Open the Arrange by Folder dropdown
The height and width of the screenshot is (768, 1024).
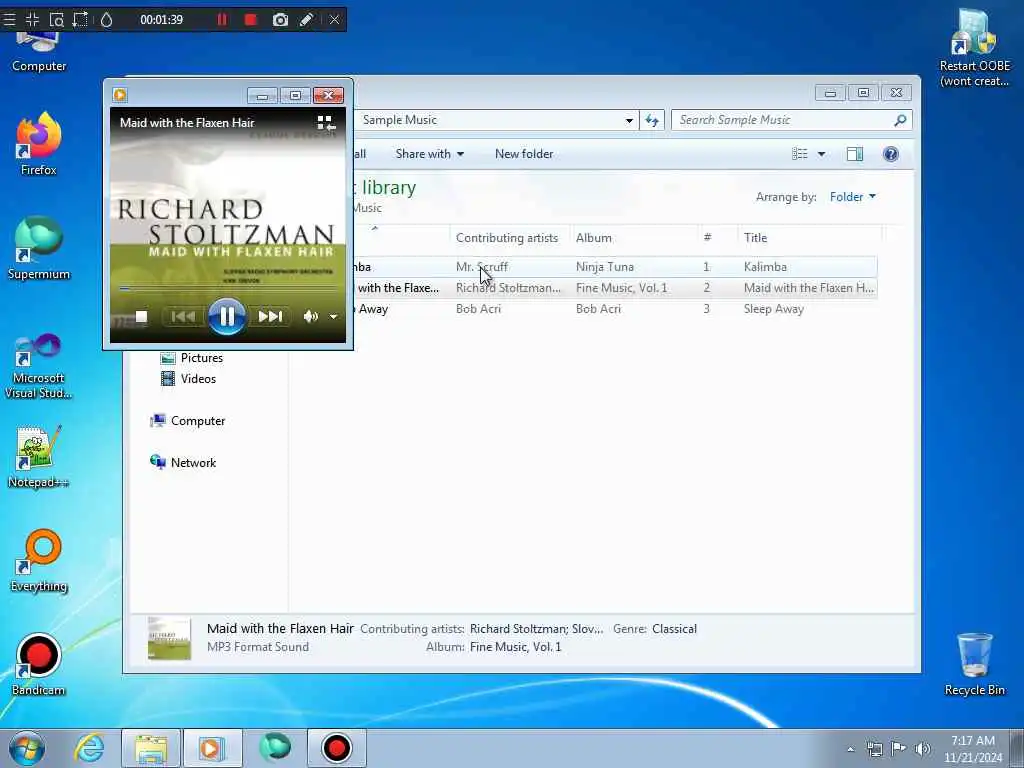(853, 197)
